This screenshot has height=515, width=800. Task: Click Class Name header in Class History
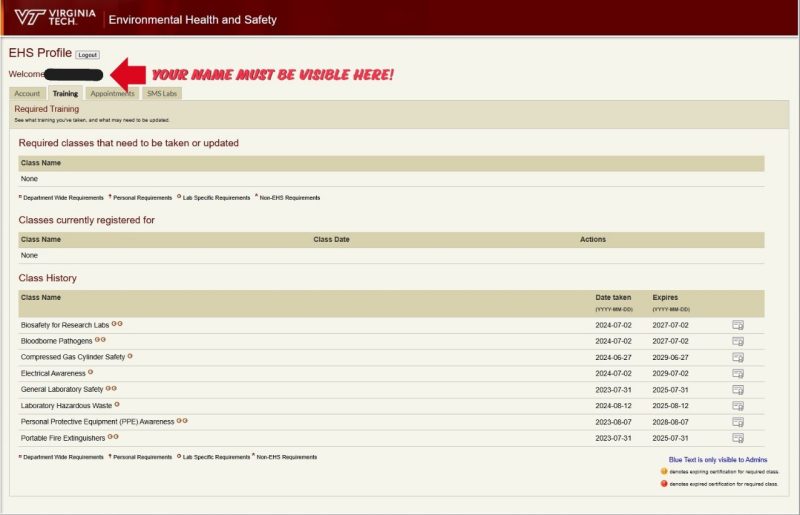[x=41, y=298]
